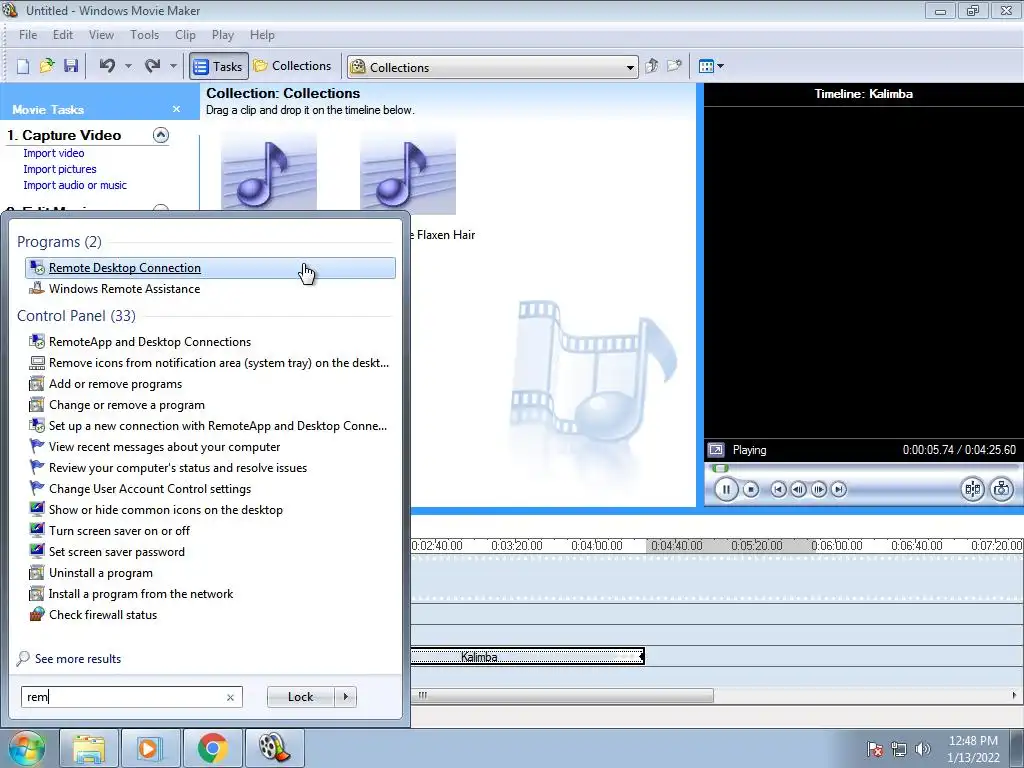Click the Forward playback button
The width and height of the screenshot is (1024, 768).
[x=839, y=489]
